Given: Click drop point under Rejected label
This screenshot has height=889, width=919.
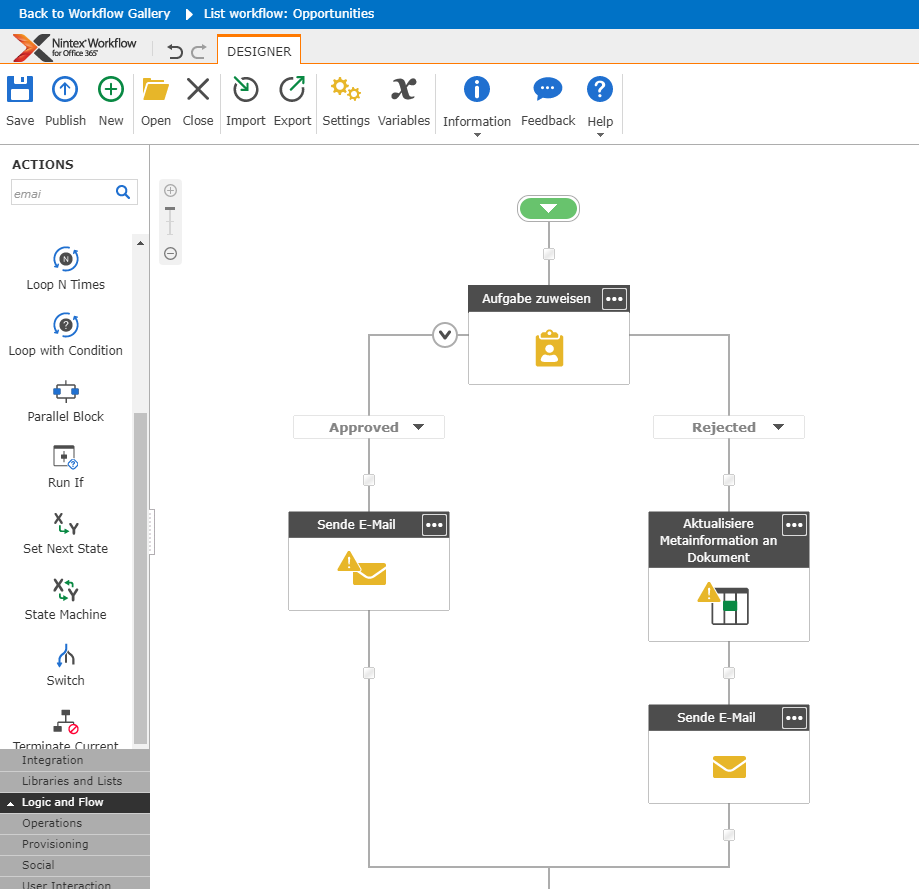Looking at the screenshot, I should (x=729, y=480).
